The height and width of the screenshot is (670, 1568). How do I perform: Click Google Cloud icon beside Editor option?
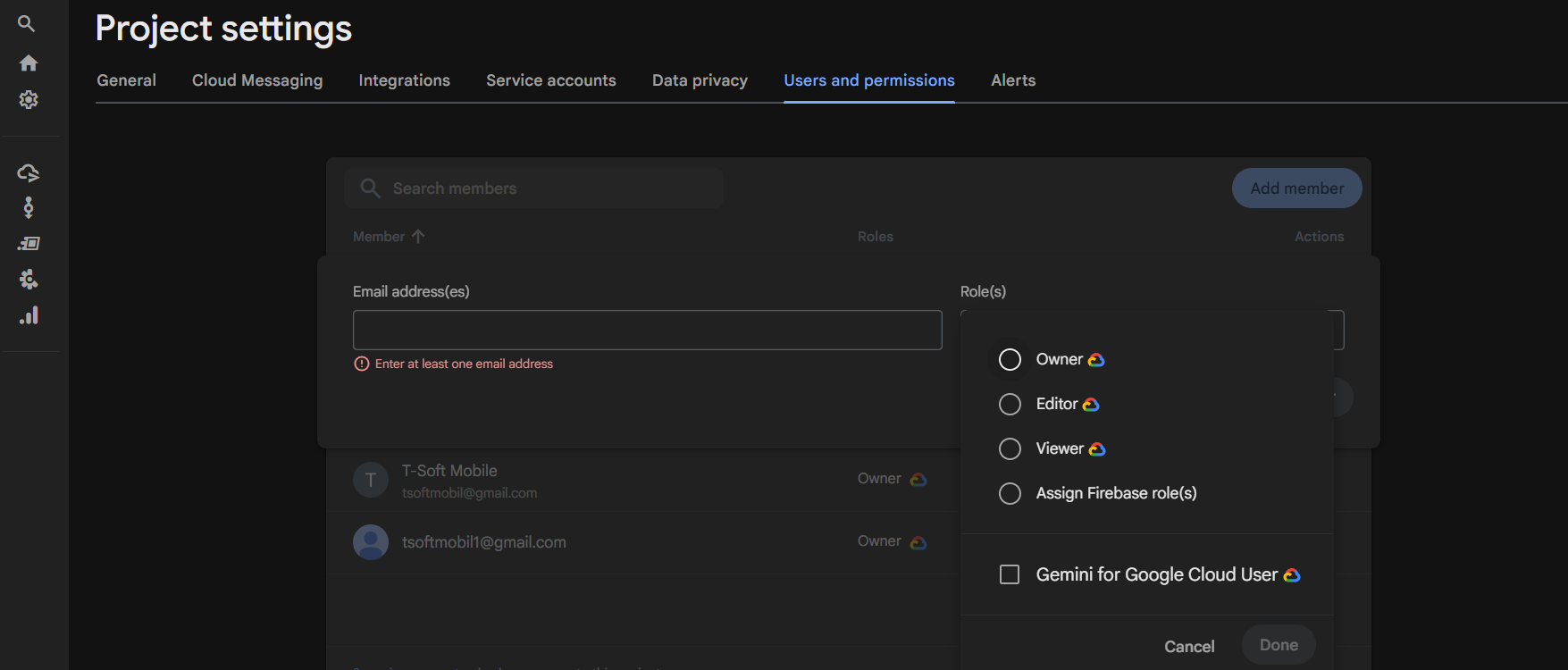pos(1091,405)
